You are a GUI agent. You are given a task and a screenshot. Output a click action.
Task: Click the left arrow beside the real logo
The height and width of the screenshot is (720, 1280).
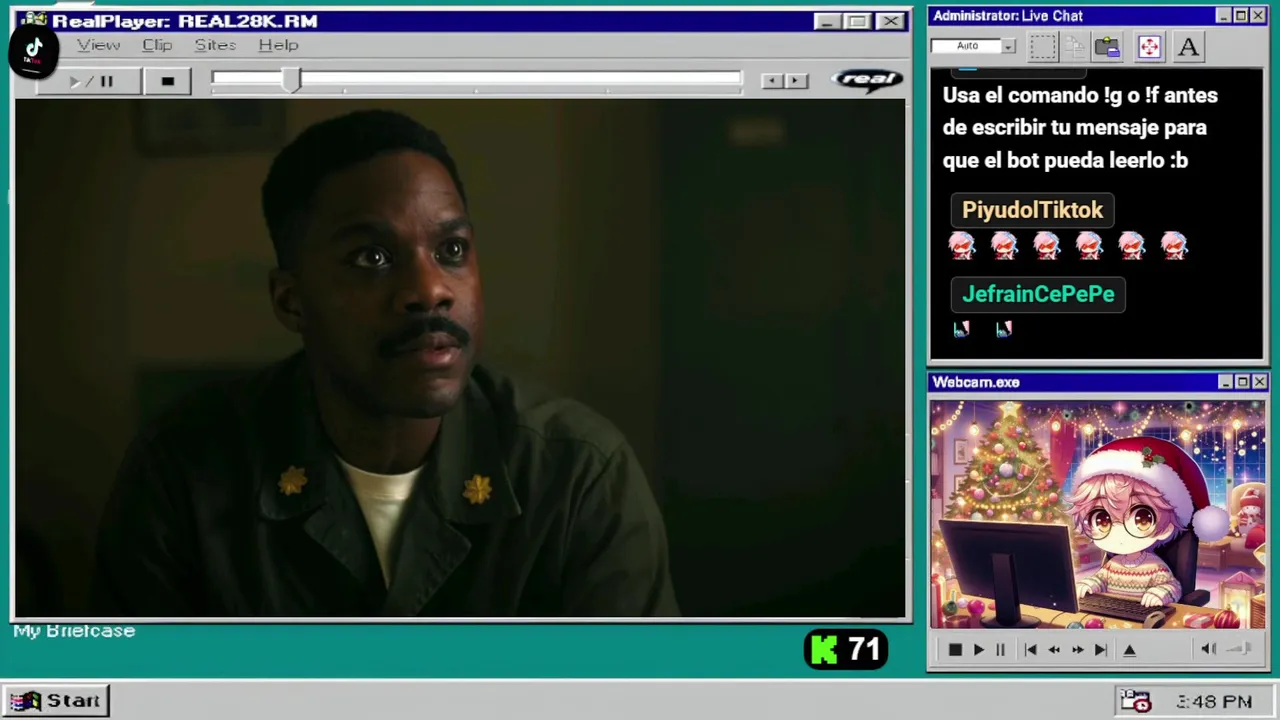(x=771, y=80)
